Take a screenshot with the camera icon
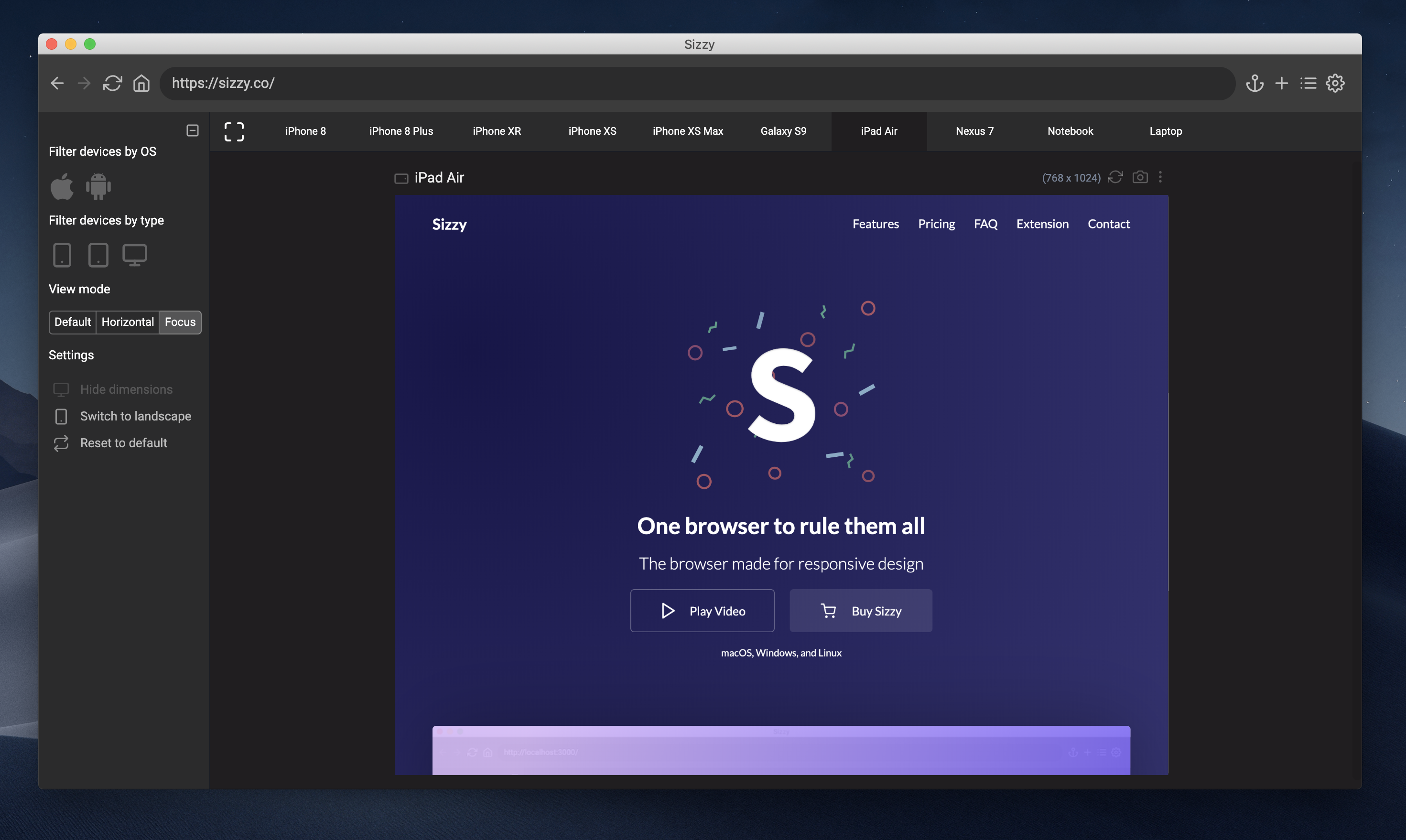The image size is (1406, 840). point(1140,177)
